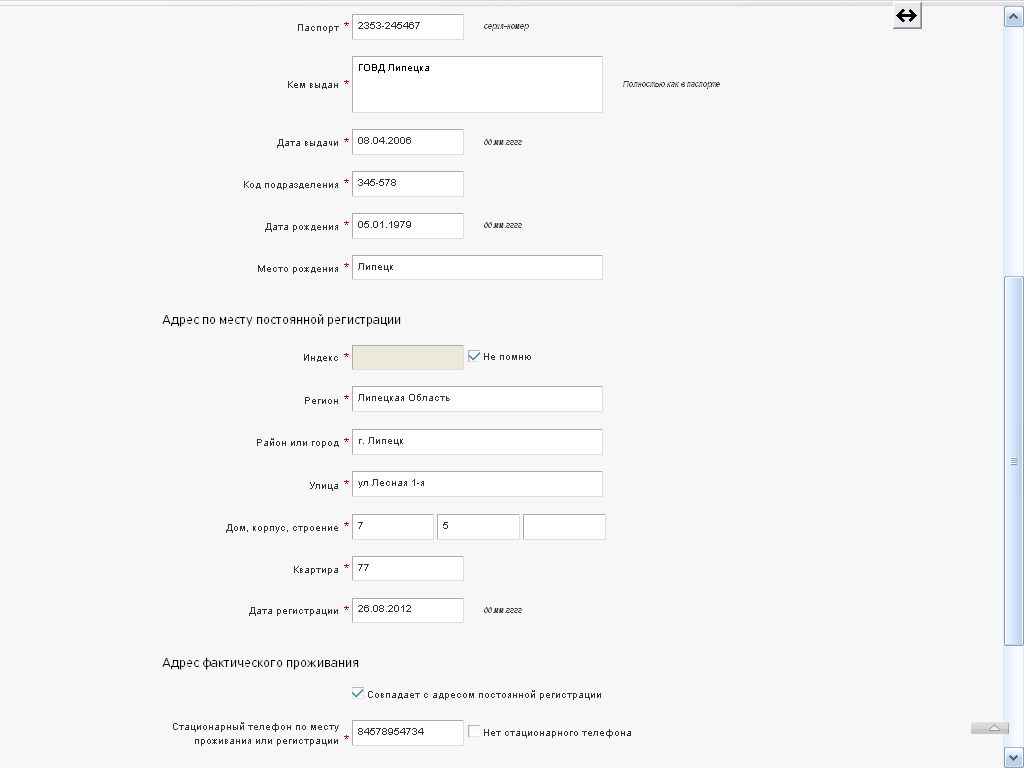Focus the "Место рождения" field
The width and height of the screenshot is (1024, 768).
(477, 268)
